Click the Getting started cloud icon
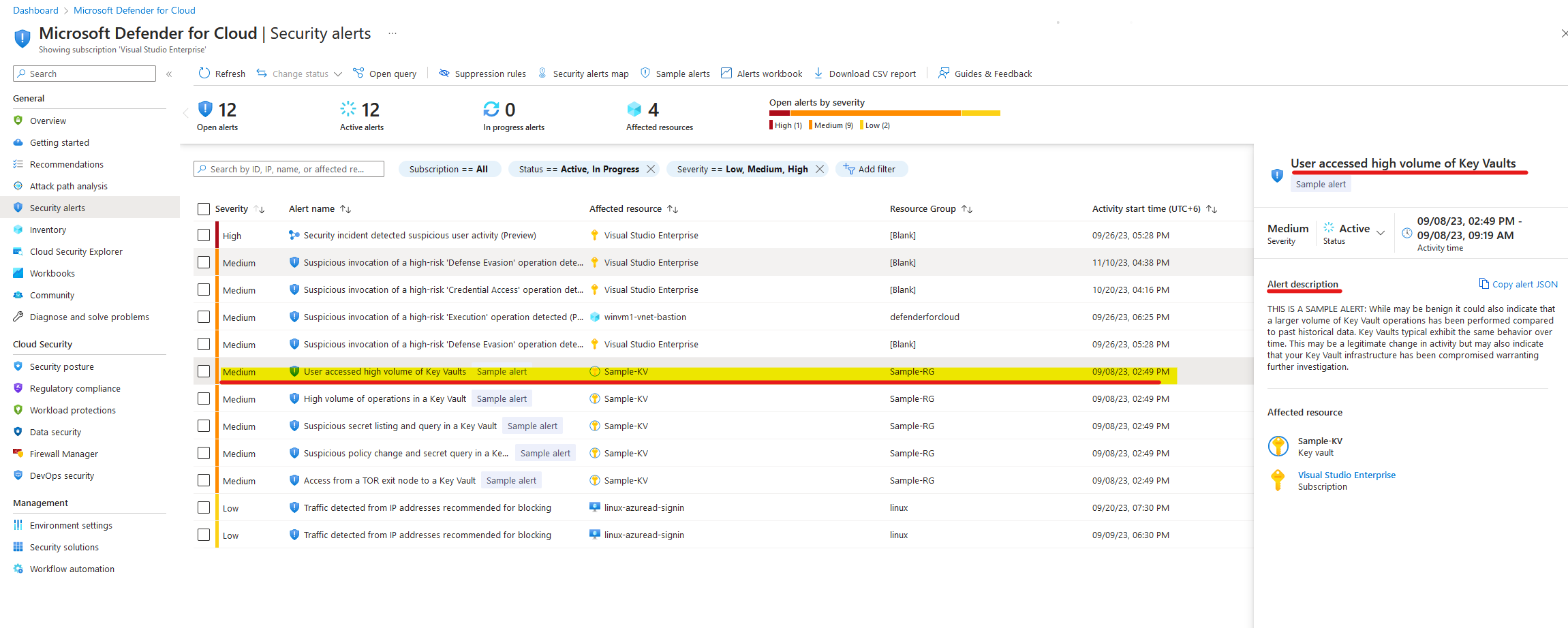Screen dimensions: 1568x628 [18, 142]
